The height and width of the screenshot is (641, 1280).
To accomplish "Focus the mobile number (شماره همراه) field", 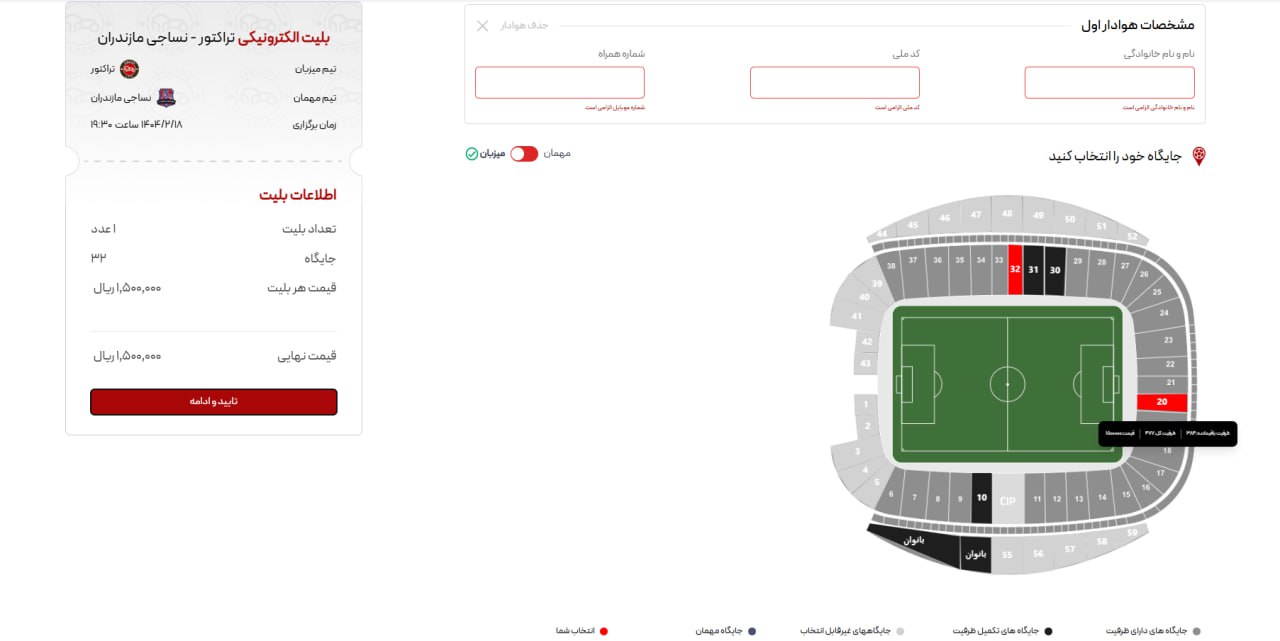I will [559, 83].
